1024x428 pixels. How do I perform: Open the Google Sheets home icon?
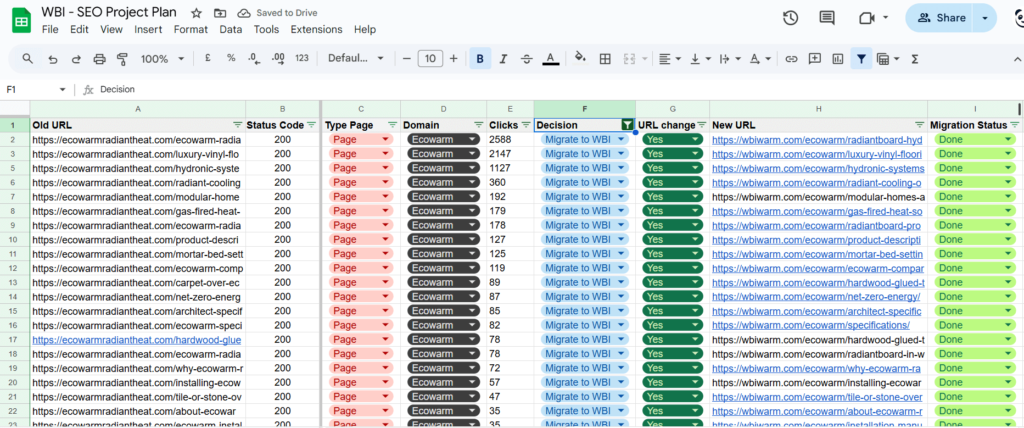pyautogui.click(x=21, y=20)
